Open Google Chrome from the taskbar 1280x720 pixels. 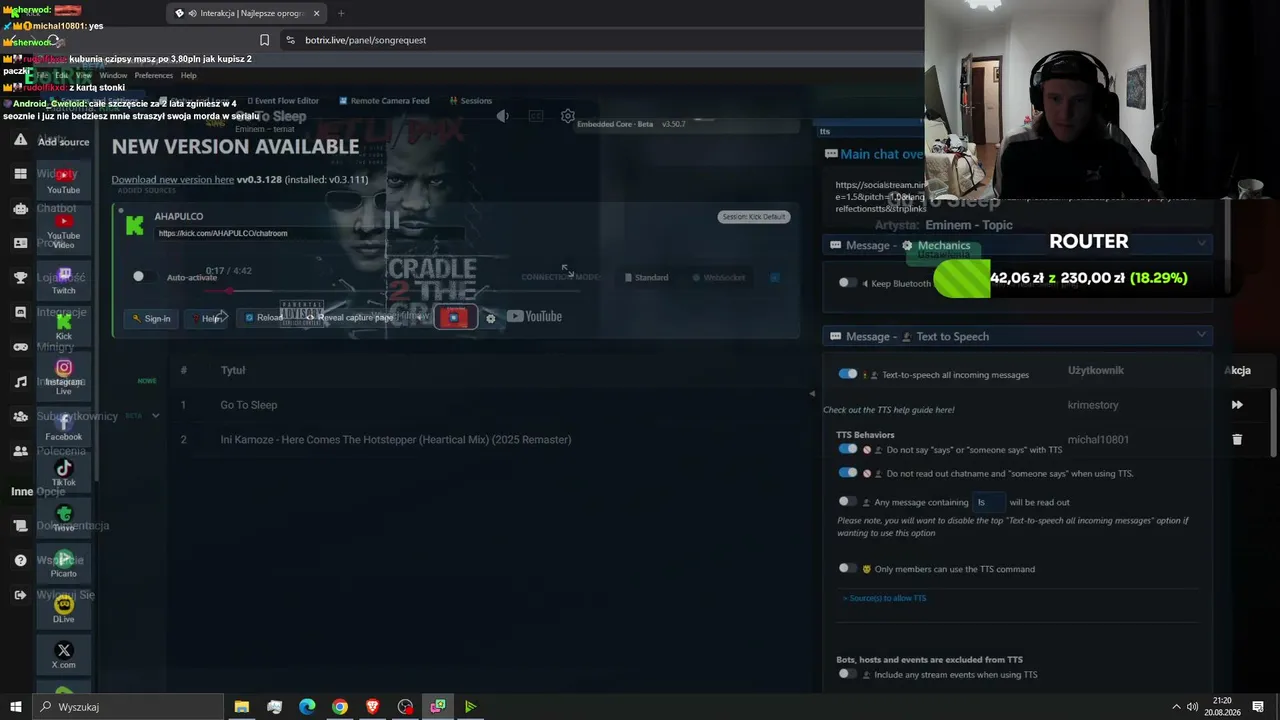point(340,707)
